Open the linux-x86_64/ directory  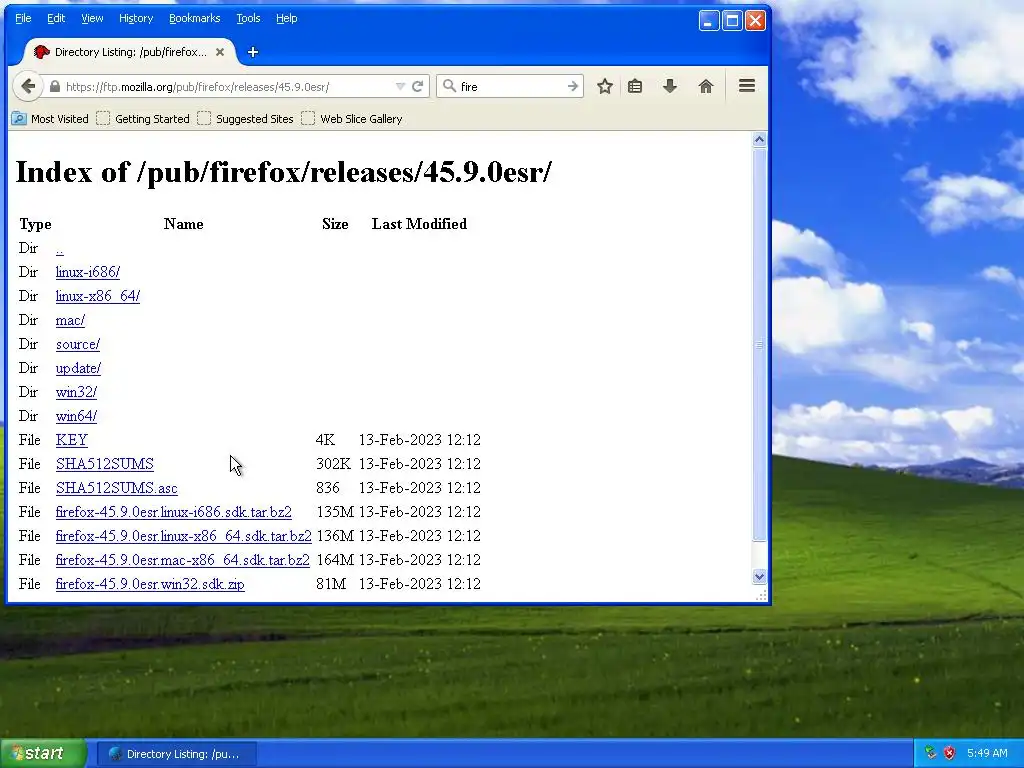tap(97, 296)
